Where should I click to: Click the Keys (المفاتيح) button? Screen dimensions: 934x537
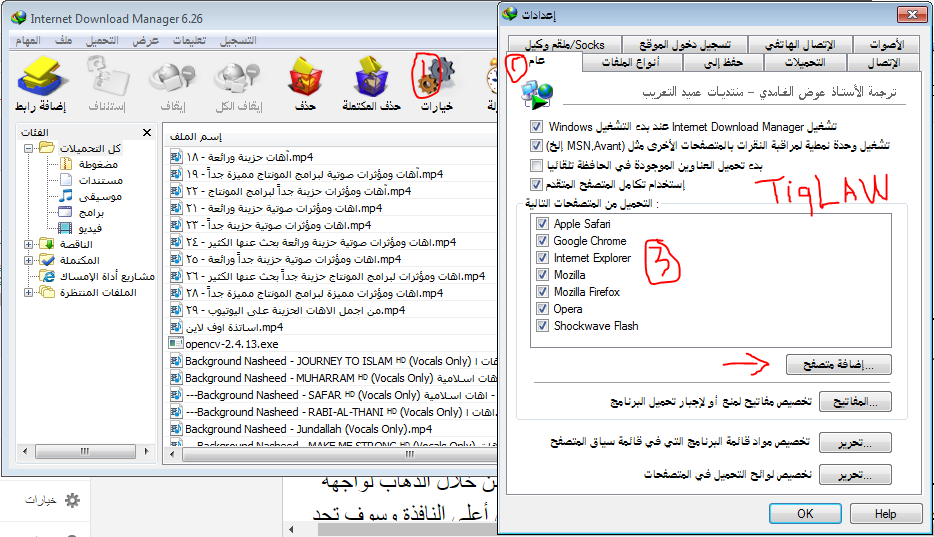pos(855,402)
